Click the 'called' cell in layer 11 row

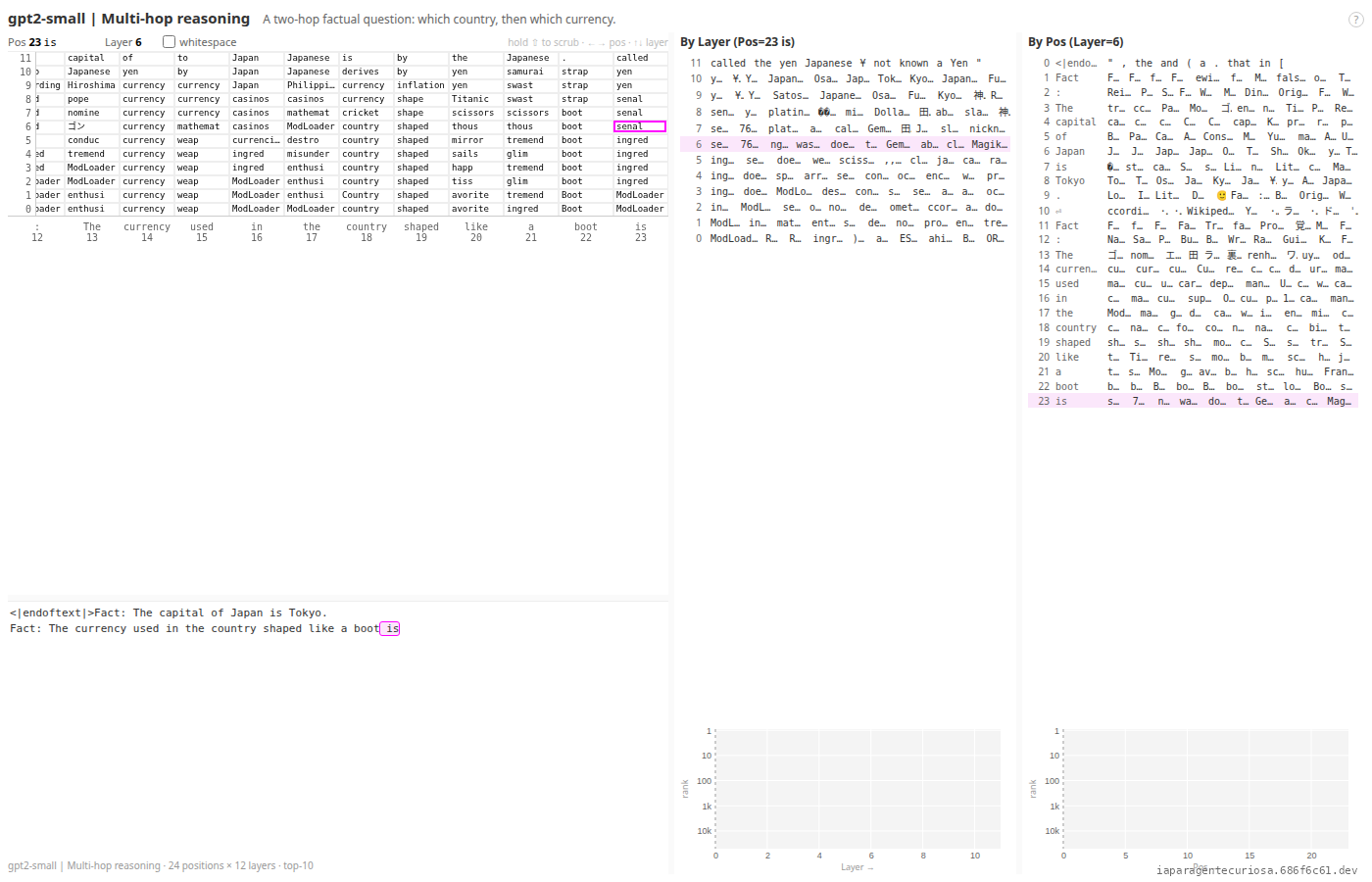[x=640, y=58]
